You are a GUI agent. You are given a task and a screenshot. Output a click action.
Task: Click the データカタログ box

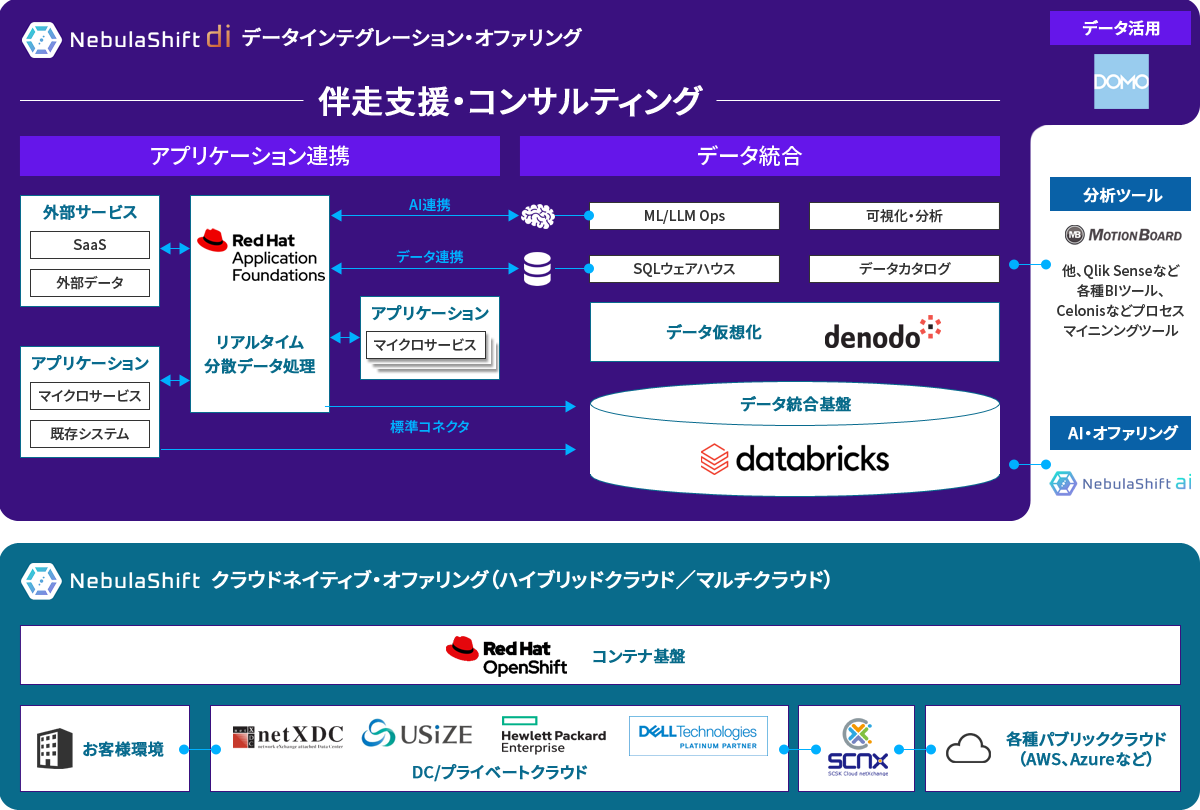904,268
